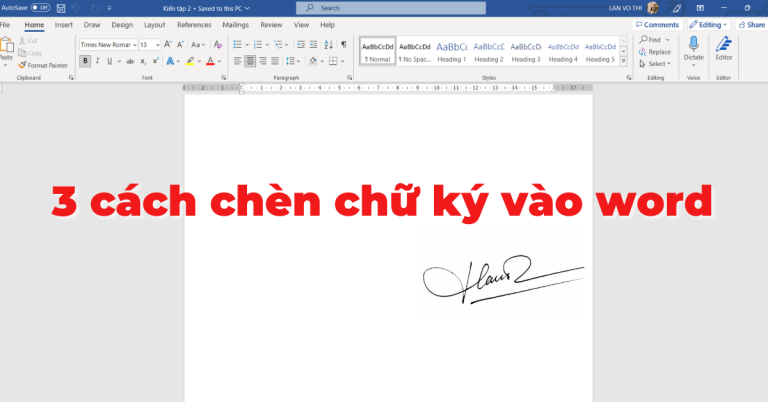768x402 pixels.
Task: Click the Copy command
Action: (30, 53)
